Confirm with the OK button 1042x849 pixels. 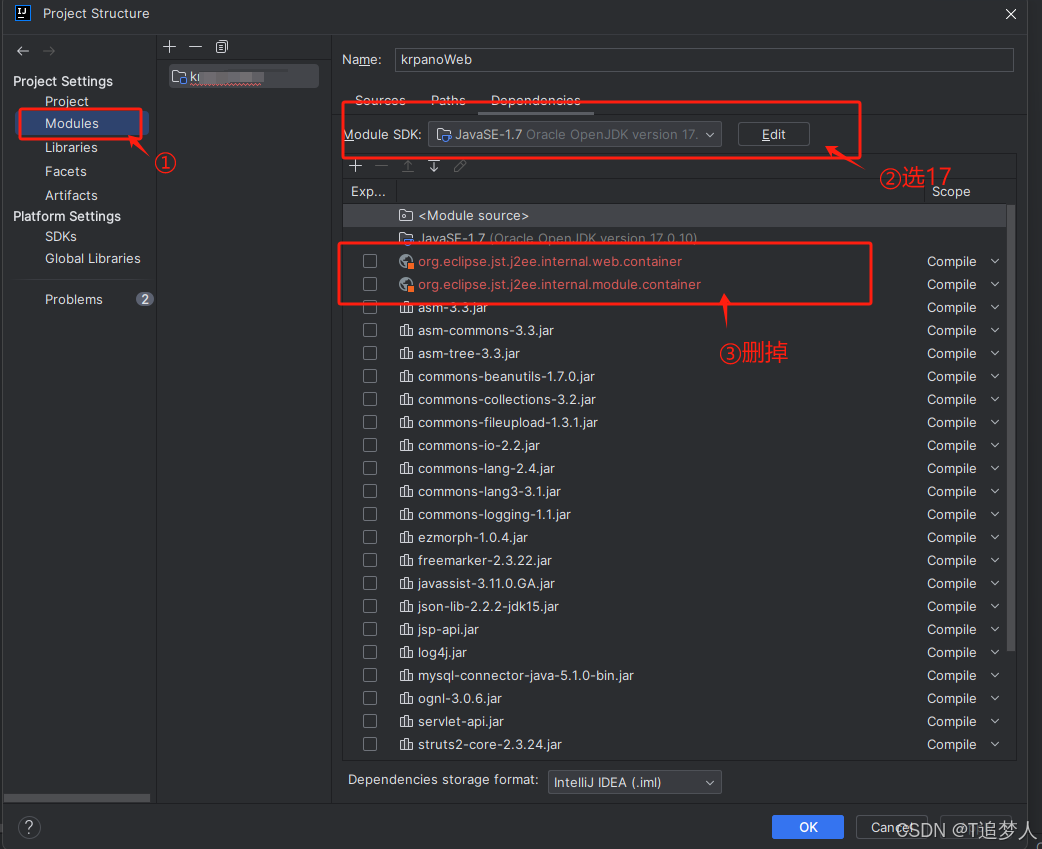click(x=808, y=827)
